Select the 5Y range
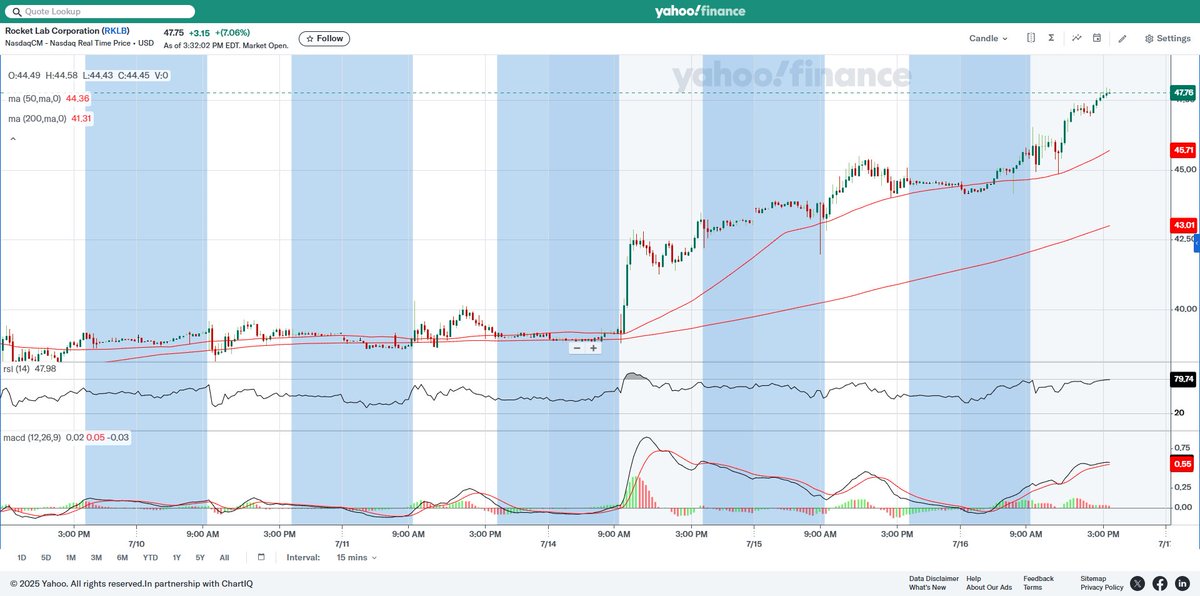 coord(200,557)
